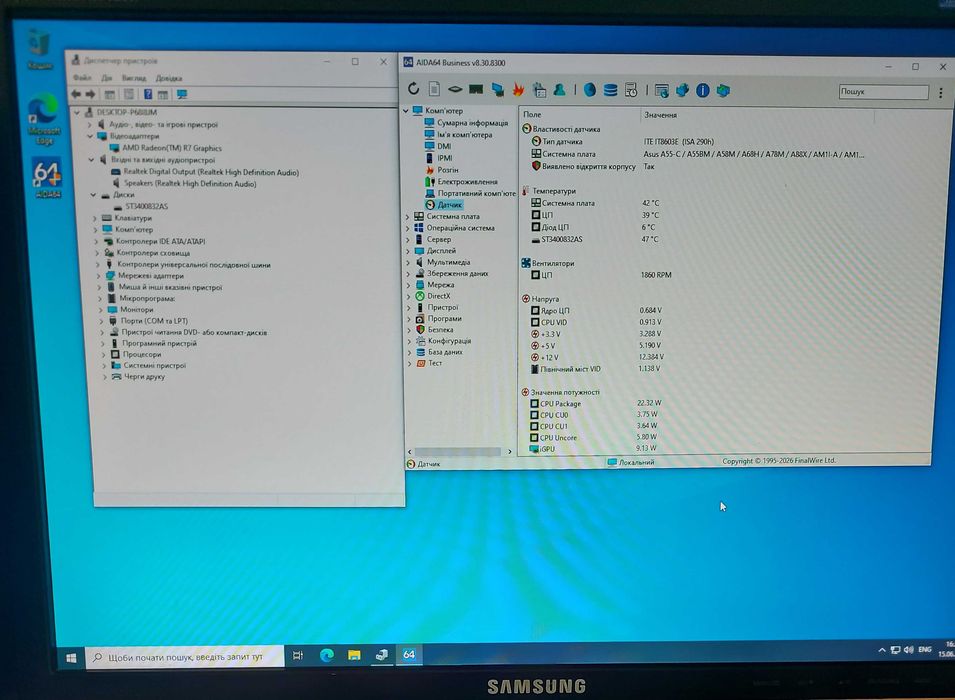Select AMD Radeon(TM) R7 Graphics device
Screen dimensions: 955x700
tap(171, 148)
